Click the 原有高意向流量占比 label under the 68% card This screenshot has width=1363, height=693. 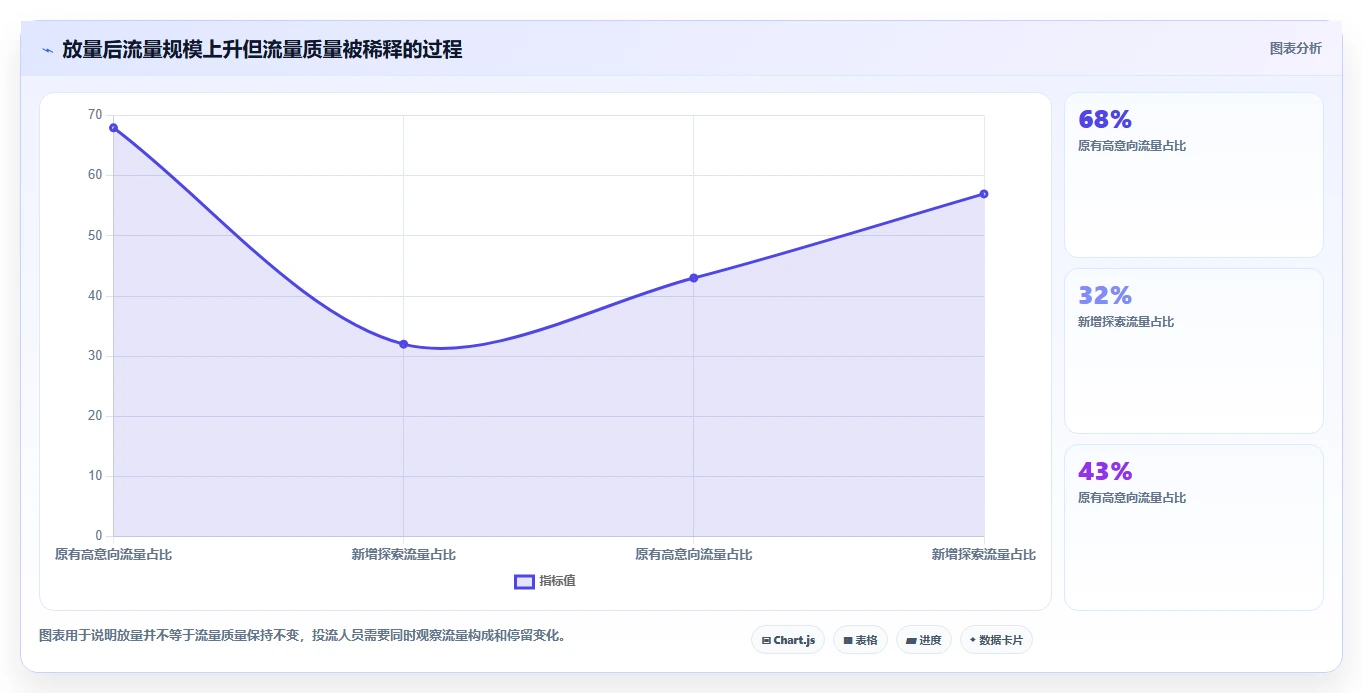(1132, 146)
